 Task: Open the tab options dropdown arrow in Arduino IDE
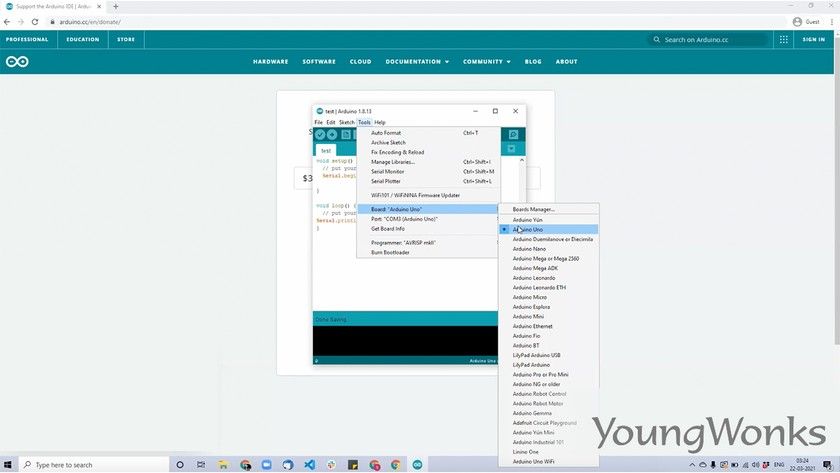(512, 148)
